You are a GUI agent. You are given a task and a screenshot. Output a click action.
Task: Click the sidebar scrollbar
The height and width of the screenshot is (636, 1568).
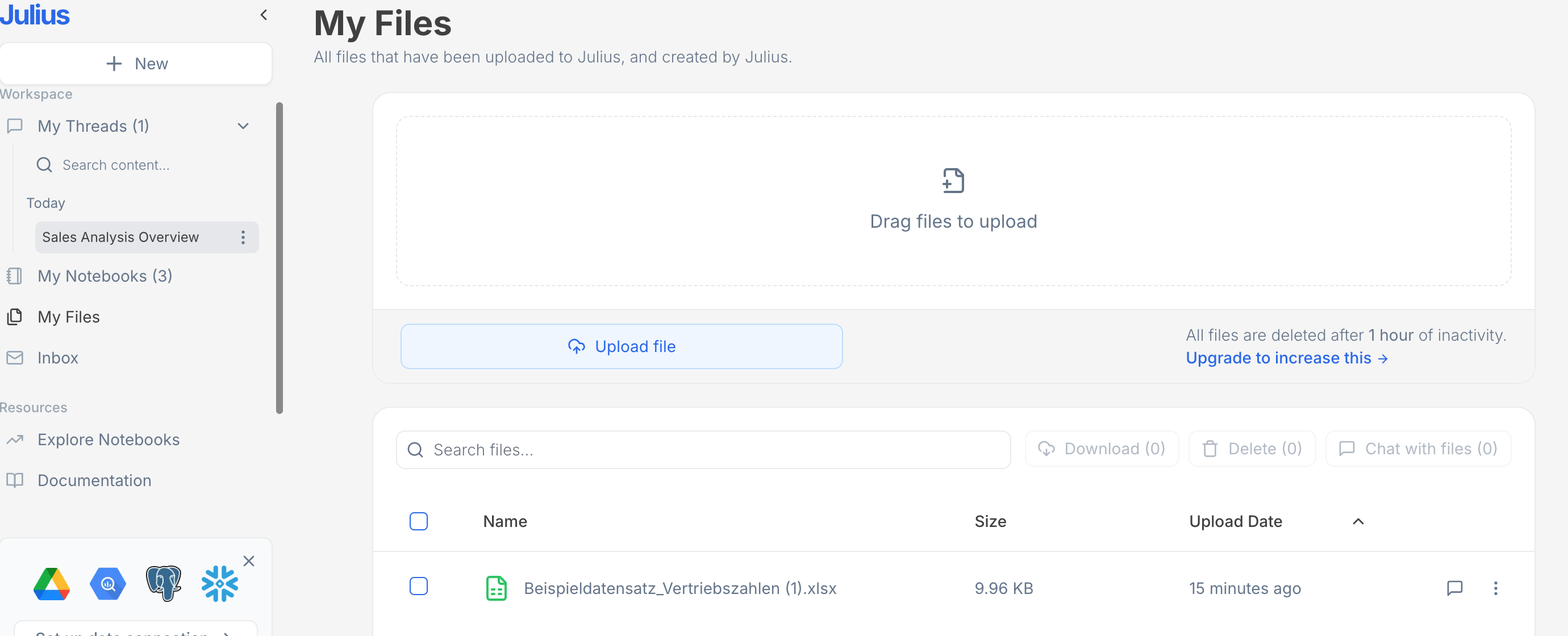tap(280, 258)
